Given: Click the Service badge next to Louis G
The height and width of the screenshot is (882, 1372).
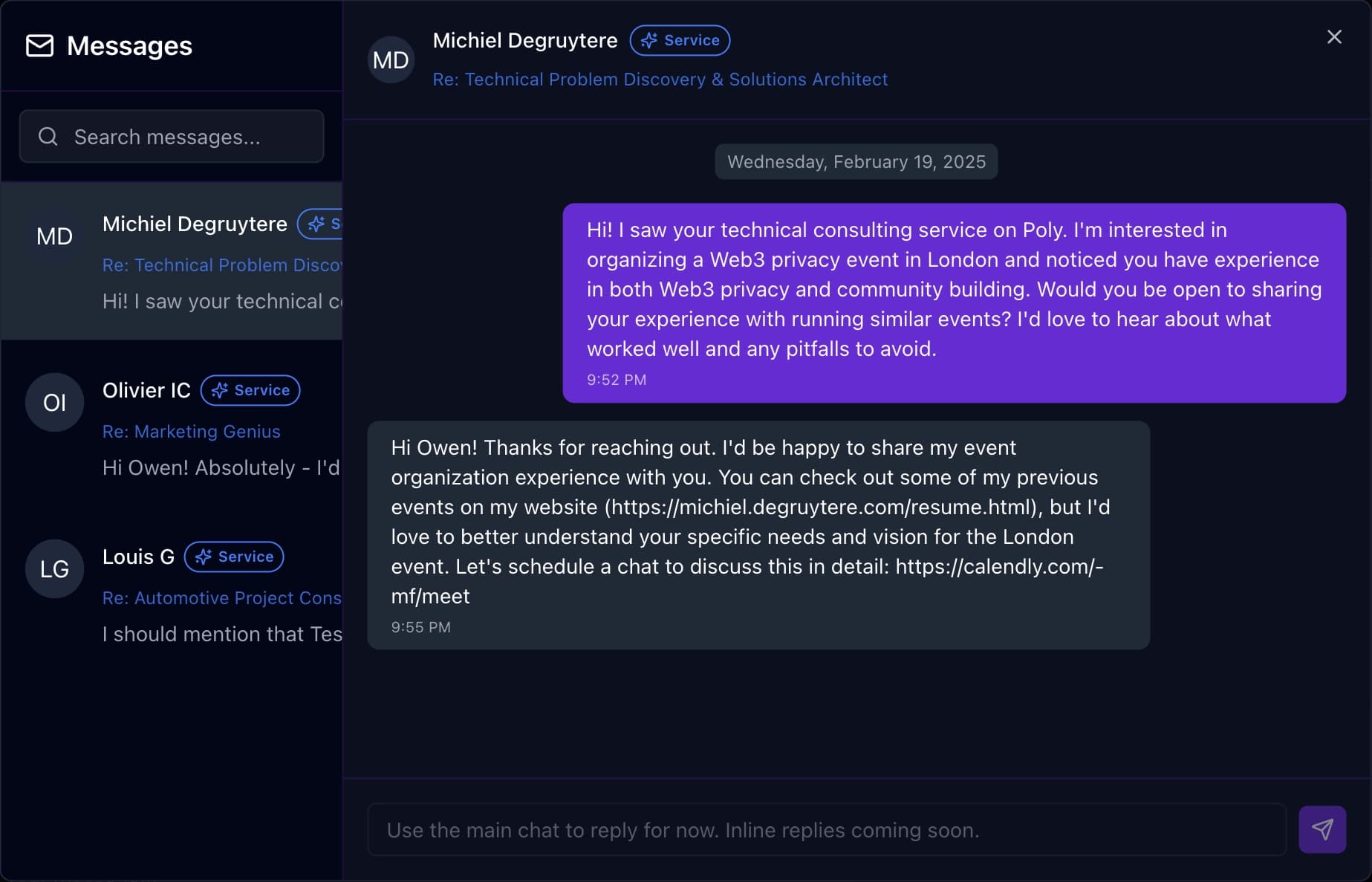Looking at the screenshot, I should point(234,557).
